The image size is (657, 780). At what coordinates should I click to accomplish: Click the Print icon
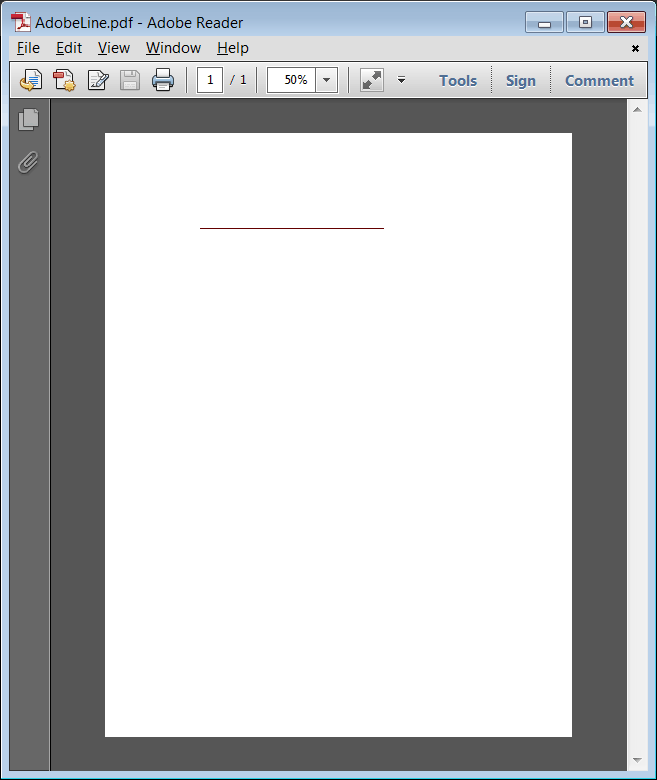pyautogui.click(x=163, y=80)
